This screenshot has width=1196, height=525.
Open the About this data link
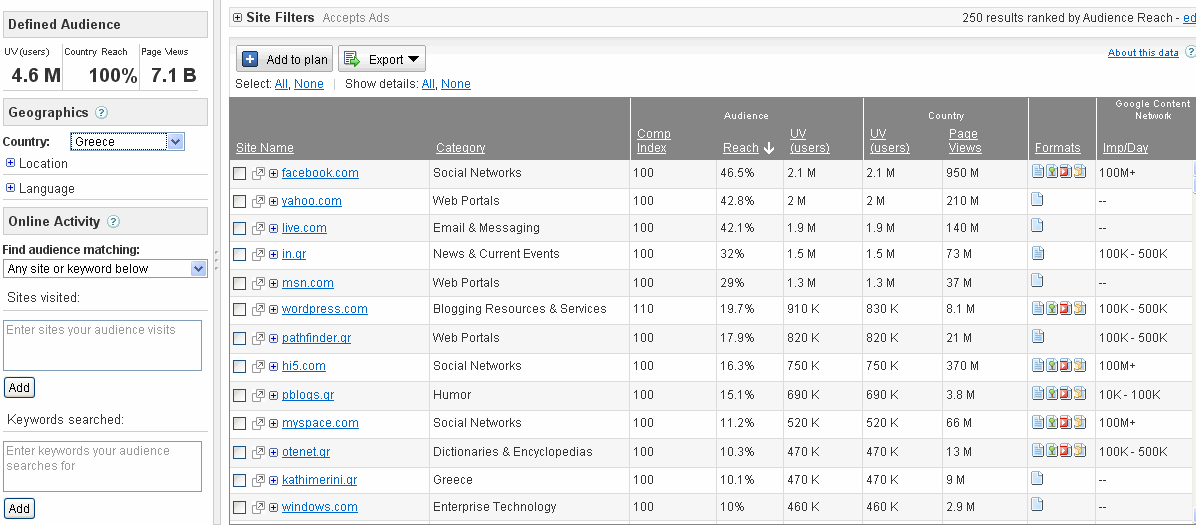(x=1143, y=53)
